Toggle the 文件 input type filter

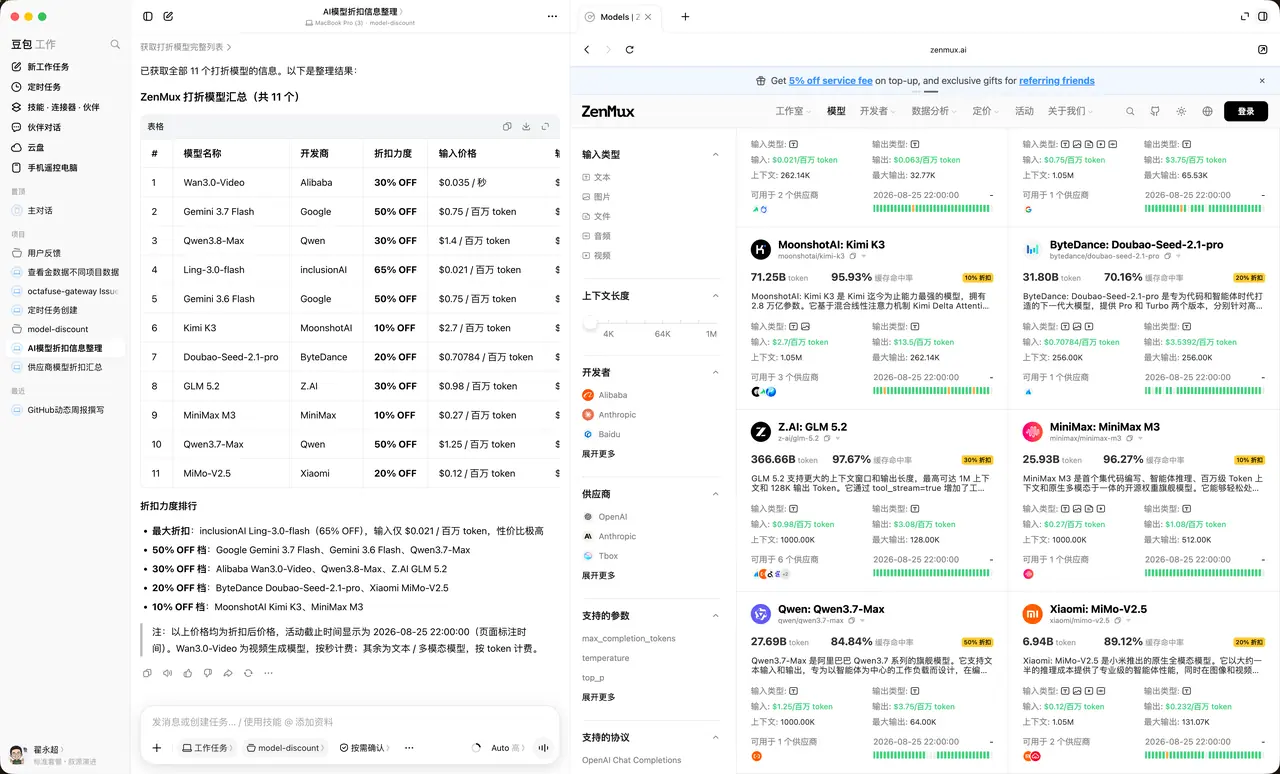[596, 216]
